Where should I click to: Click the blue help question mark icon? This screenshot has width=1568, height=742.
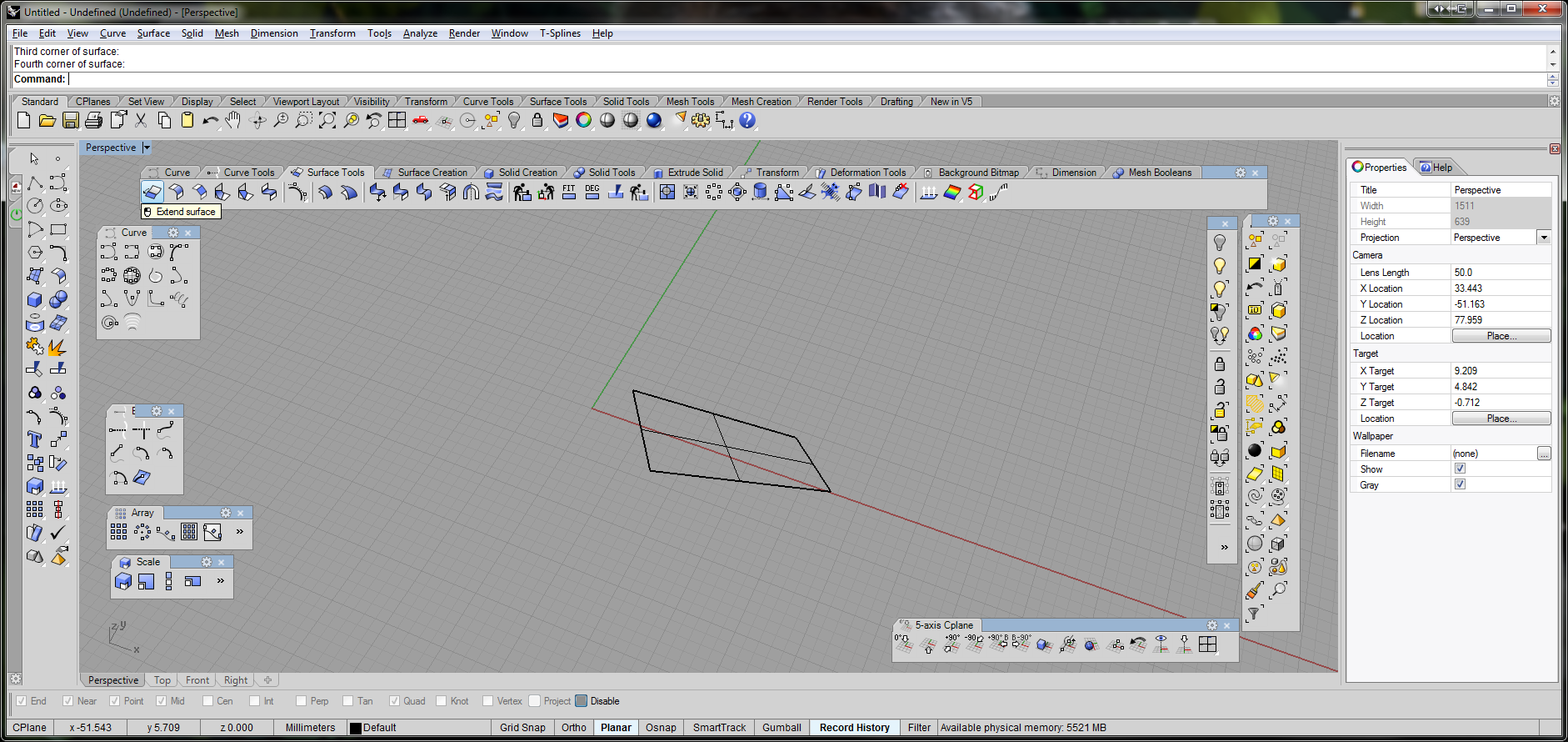(747, 121)
